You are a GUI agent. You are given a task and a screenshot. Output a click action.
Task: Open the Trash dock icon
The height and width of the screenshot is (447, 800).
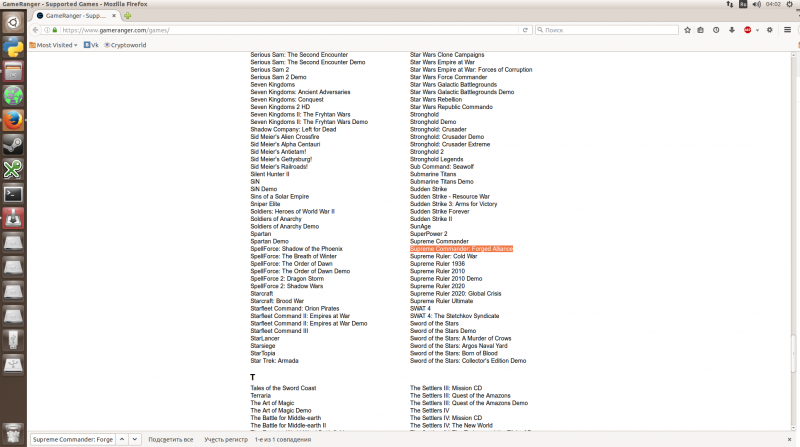point(13,433)
